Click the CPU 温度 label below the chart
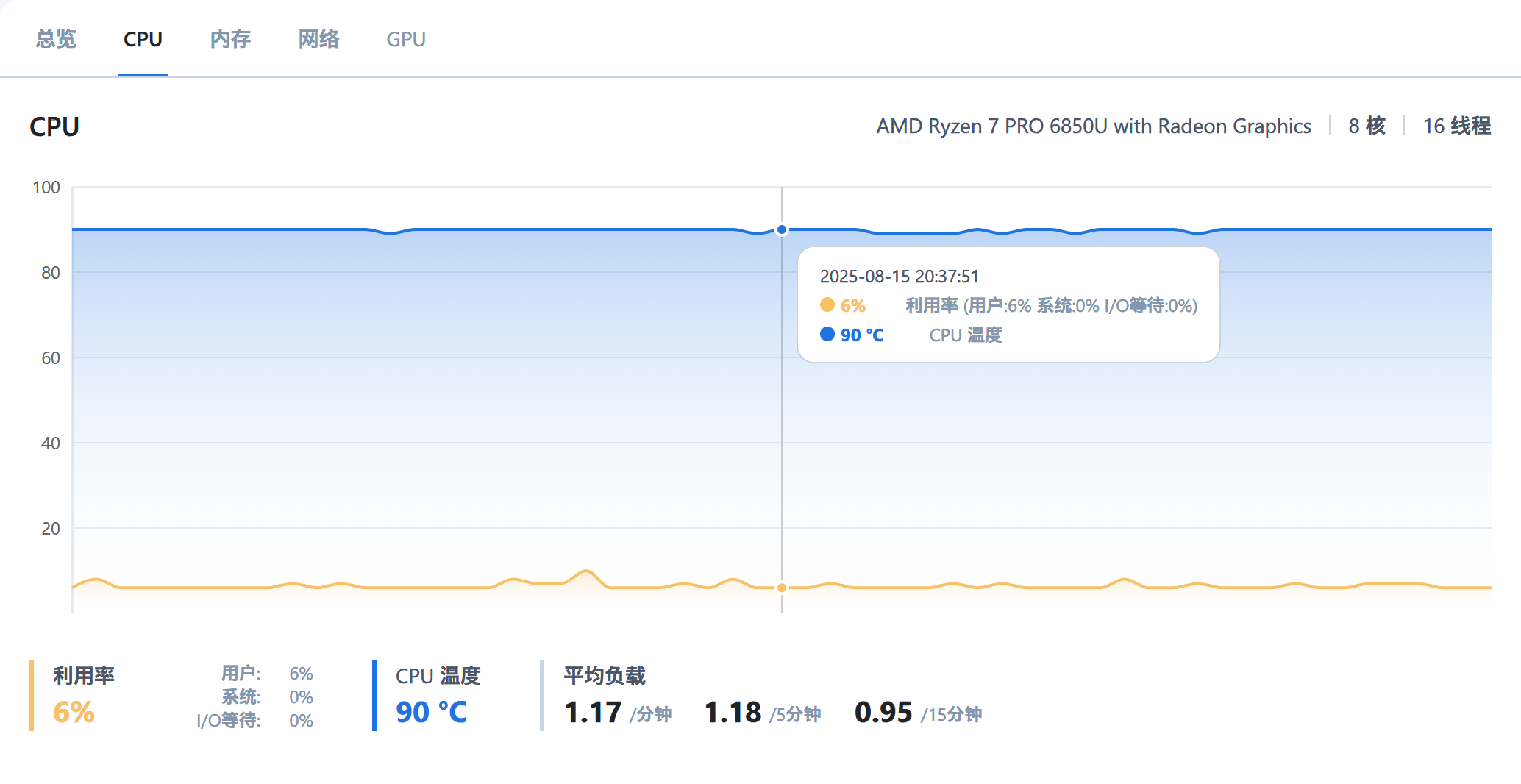The width and height of the screenshot is (1521, 784). (438, 676)
